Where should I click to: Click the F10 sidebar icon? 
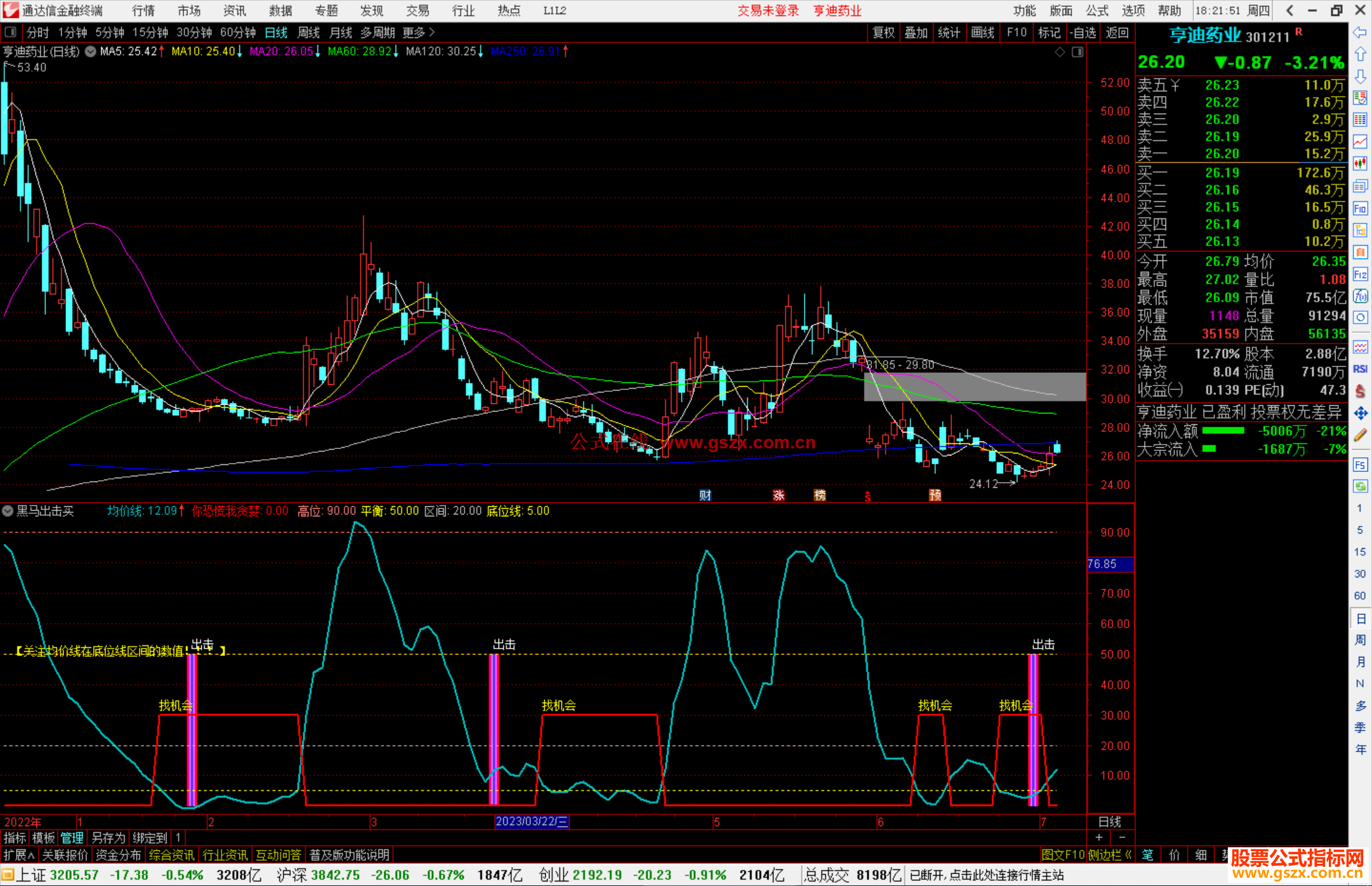(x=1360, y=208)
